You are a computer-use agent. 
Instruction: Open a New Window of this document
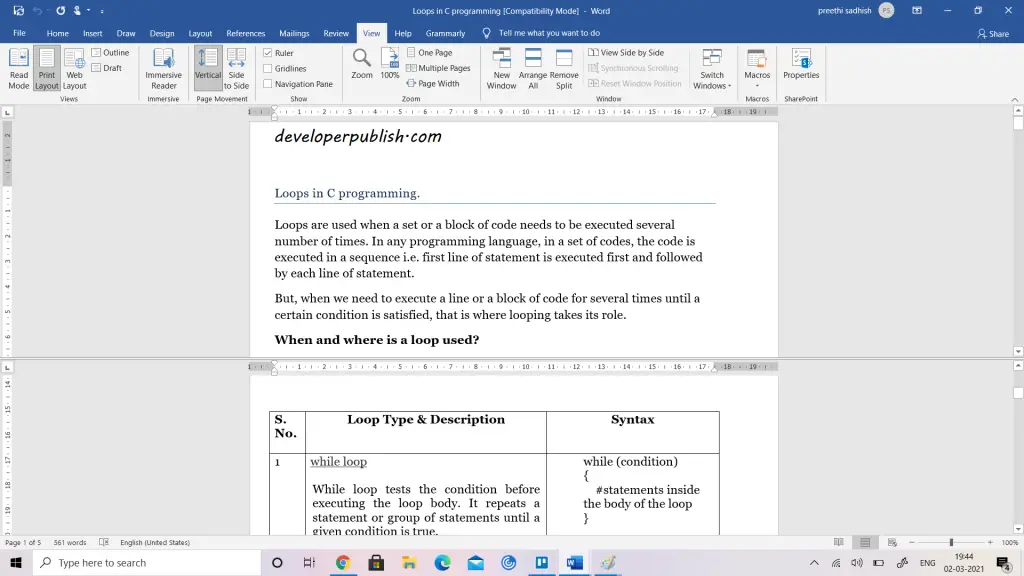pyautogui.click(x=502, y=69)
